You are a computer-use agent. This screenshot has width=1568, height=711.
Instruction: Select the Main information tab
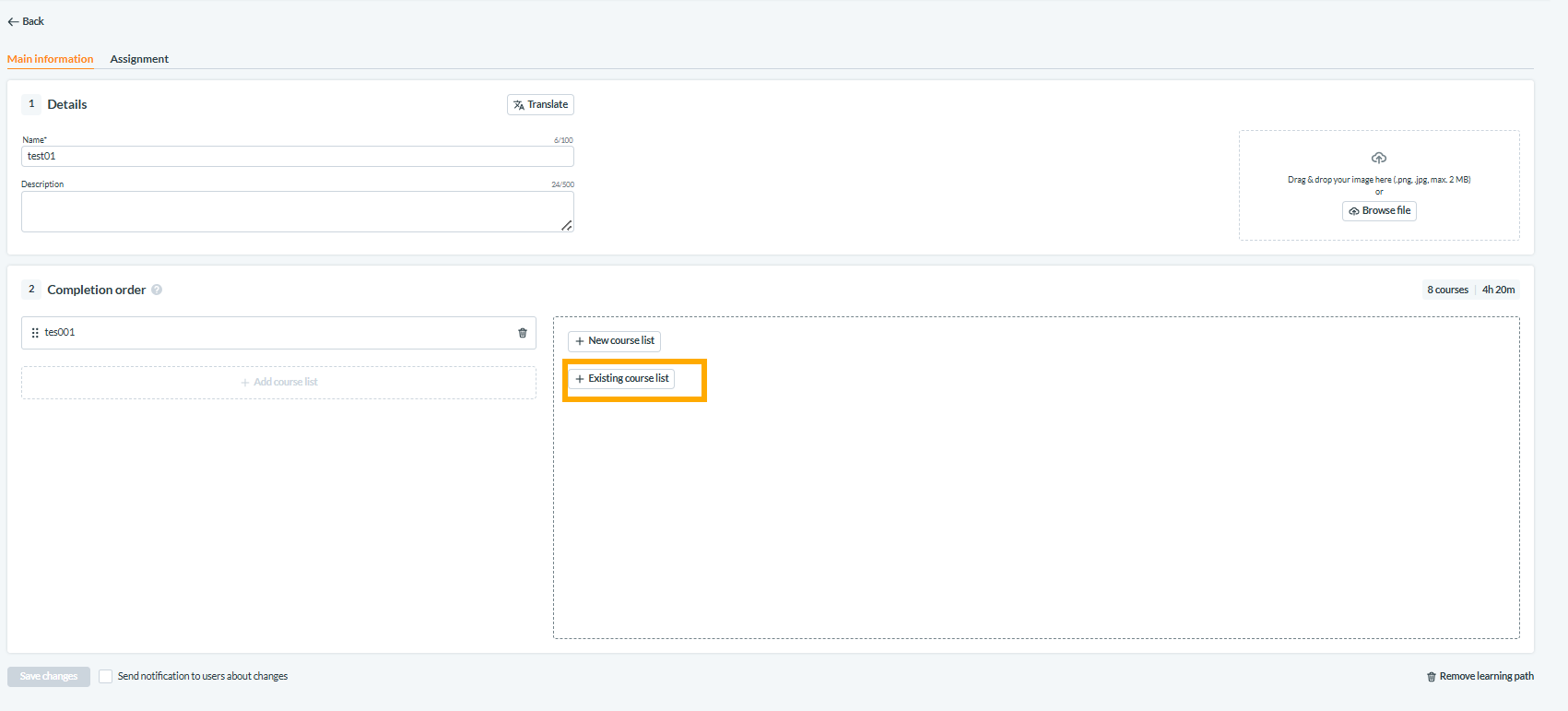[51, 59]
